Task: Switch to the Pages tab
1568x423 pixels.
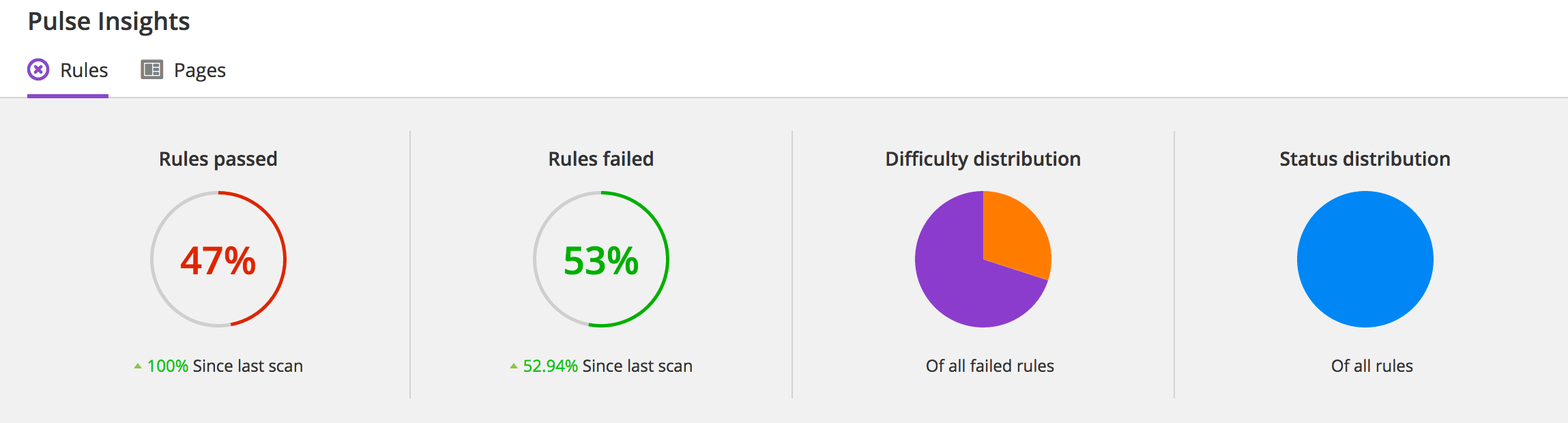Action: 200,69
